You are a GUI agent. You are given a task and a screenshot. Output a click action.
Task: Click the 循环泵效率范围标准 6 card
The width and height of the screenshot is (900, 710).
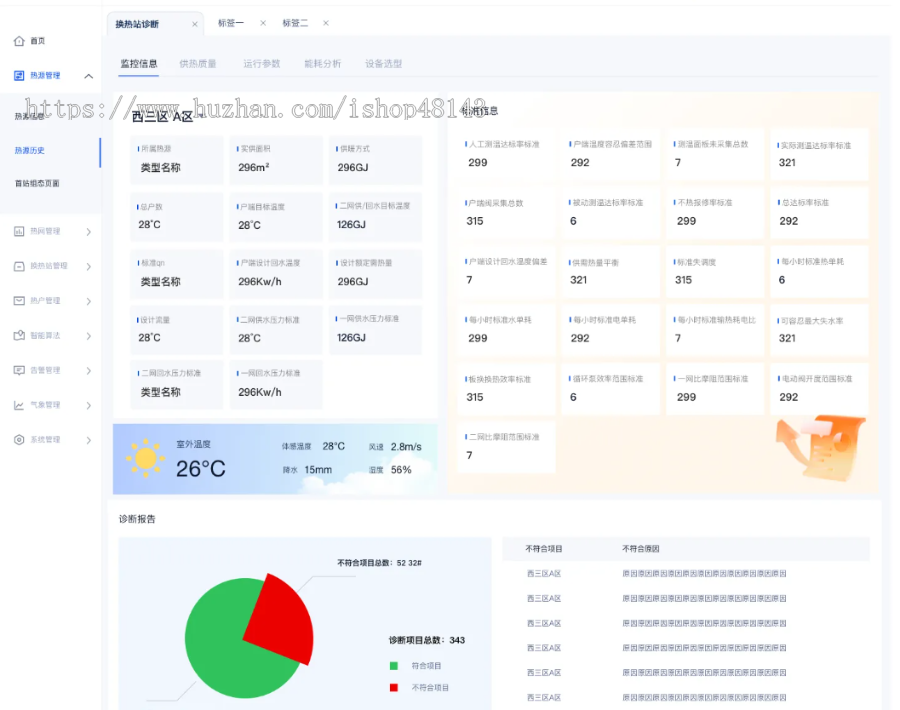611,389
